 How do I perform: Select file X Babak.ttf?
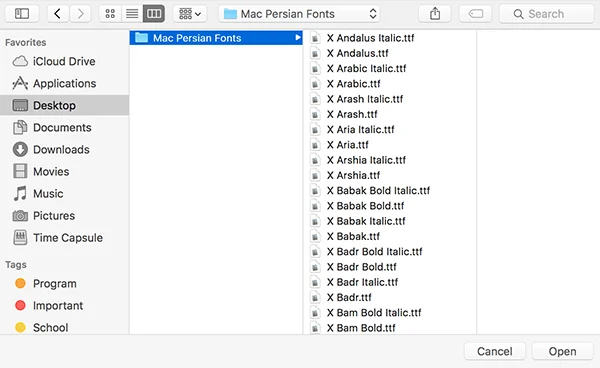click(x=390, y=236)
